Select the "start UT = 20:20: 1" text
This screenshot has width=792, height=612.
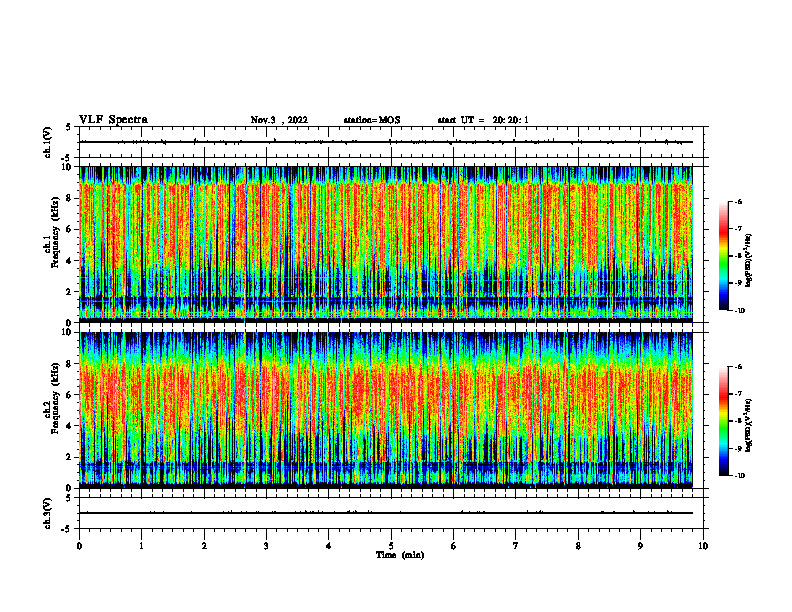tap(483, 120)
